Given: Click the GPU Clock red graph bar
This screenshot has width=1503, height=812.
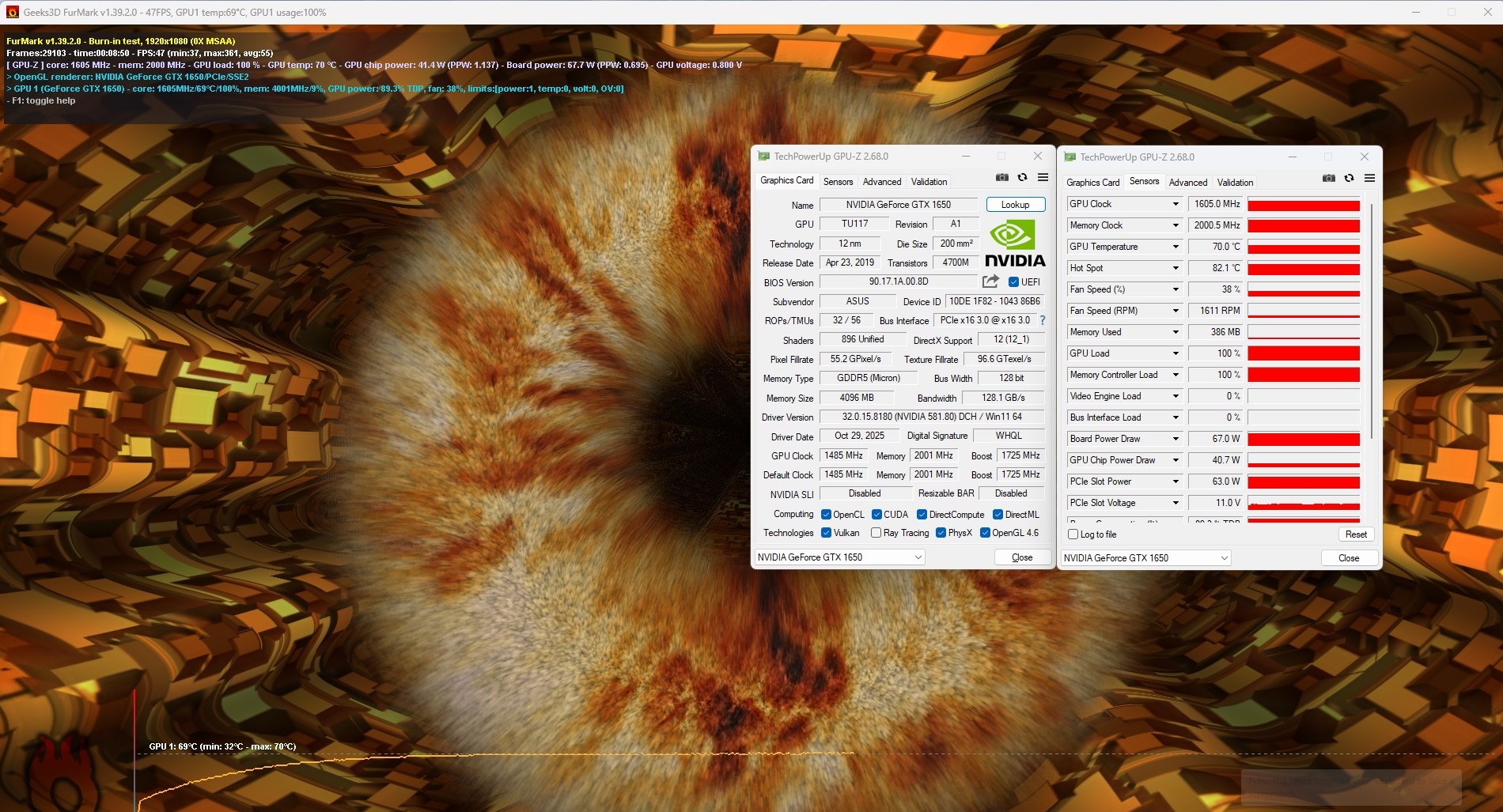Looking at the screenshot, I should point(1304,204).
